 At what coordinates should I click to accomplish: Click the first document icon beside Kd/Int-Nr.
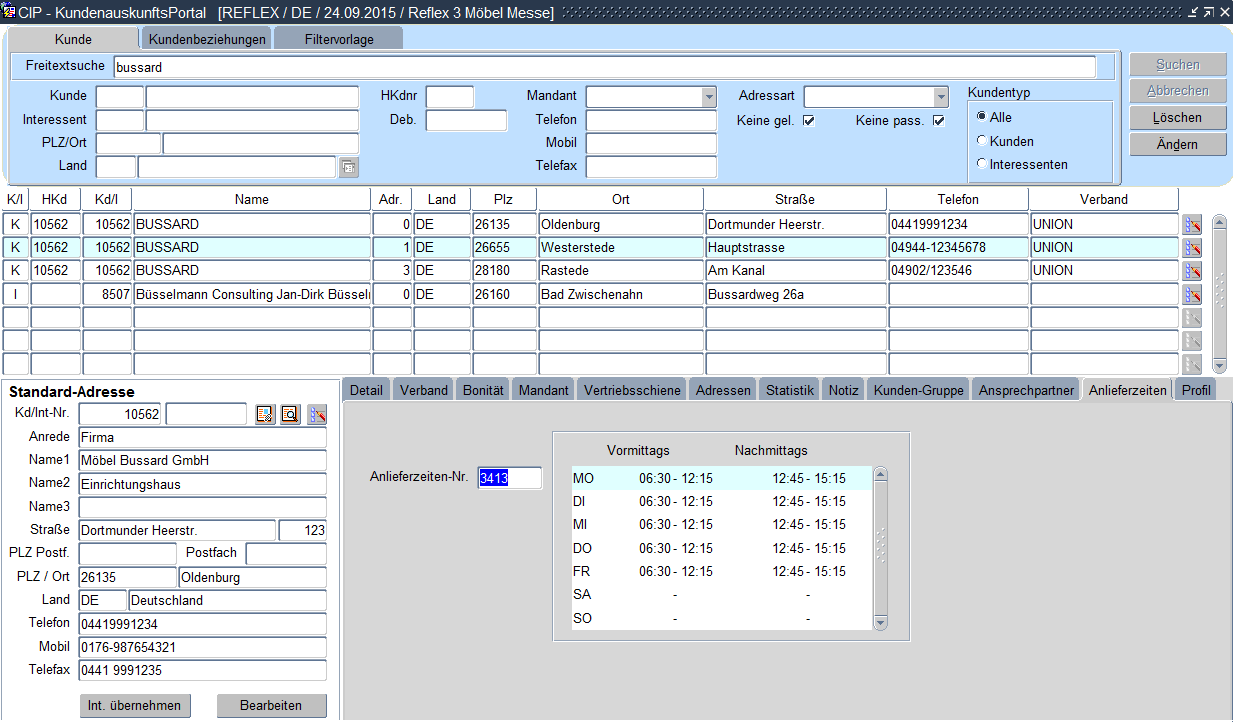pyautogui.click(x=265, y=414)
